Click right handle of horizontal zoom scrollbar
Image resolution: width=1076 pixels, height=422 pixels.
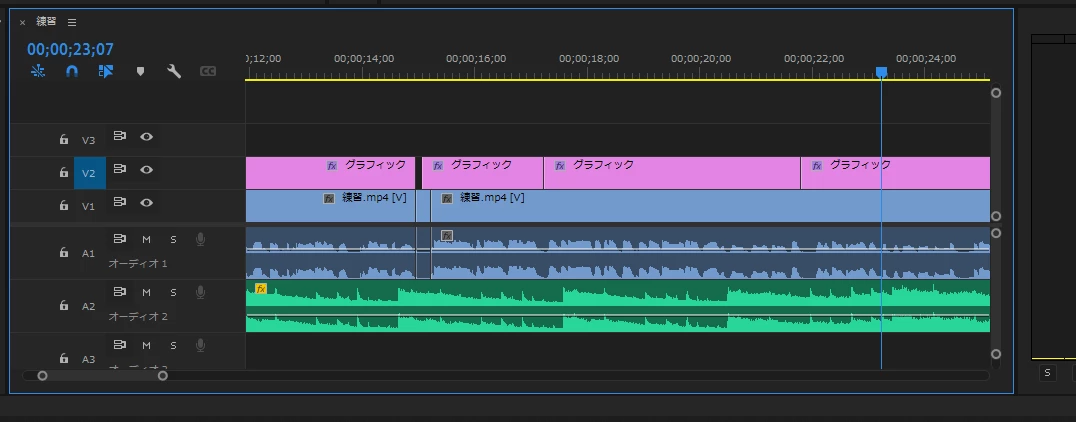163,375
